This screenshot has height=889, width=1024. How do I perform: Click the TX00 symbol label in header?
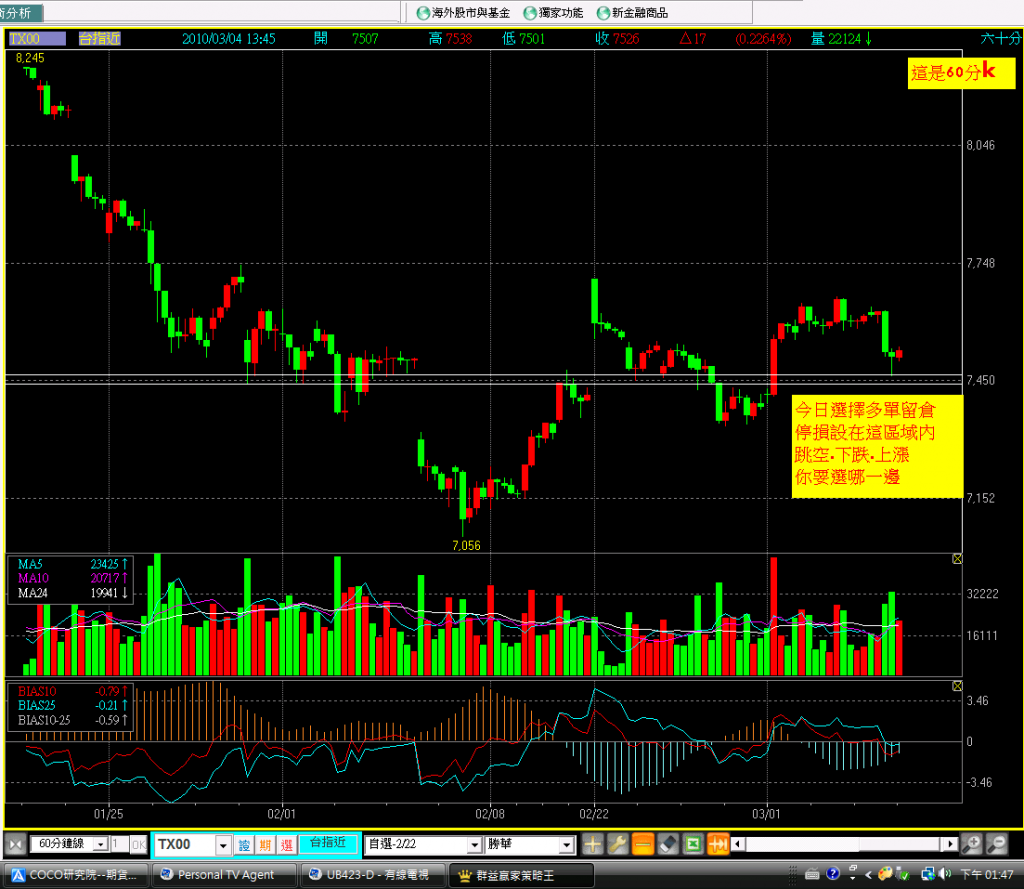[37, 39]
